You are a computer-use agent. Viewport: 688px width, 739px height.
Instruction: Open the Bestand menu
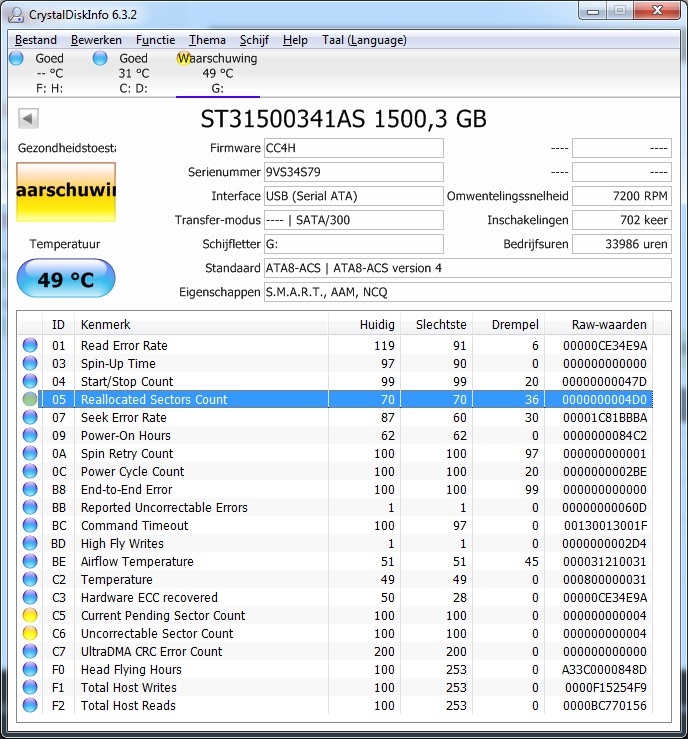[36, 40]
